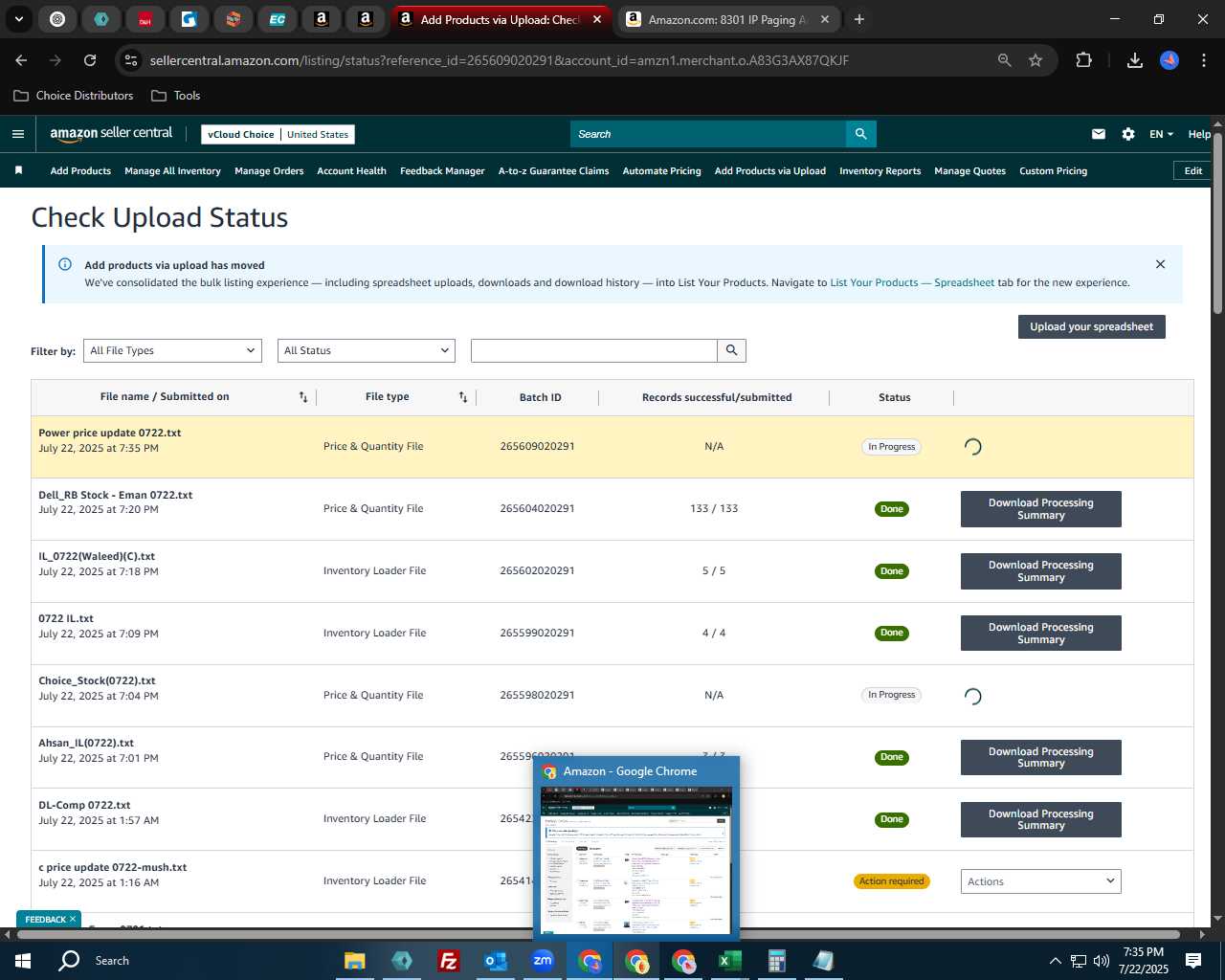1225x980 pixels.
Task: Click the Windows Start button
Action: tap(23, 960)
